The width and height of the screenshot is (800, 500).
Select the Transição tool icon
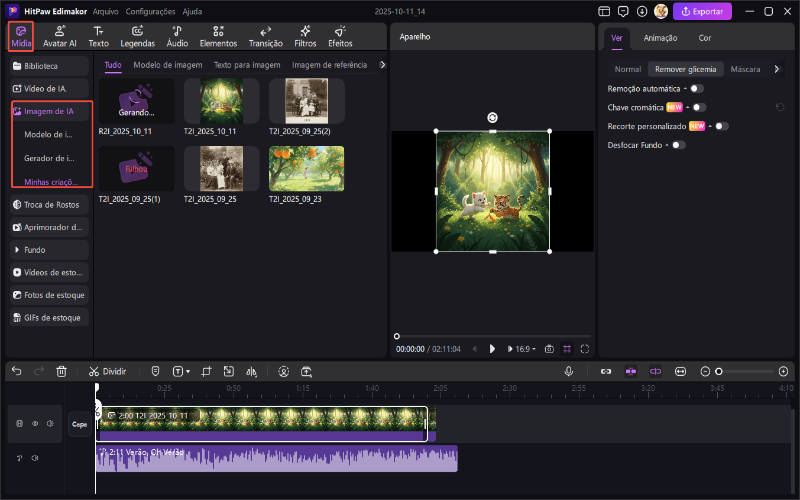tap(265, 36)
